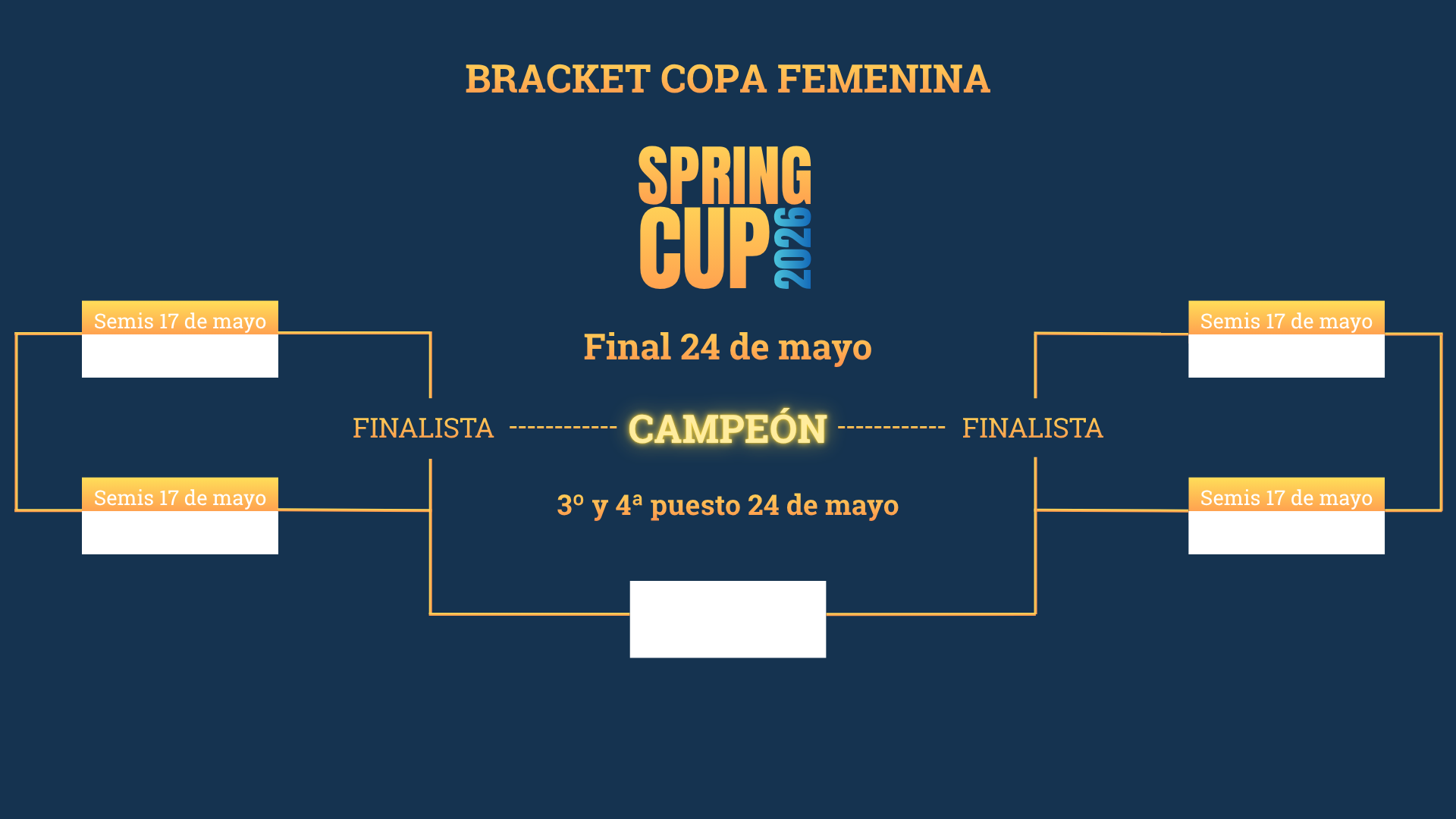Click the upper-right Semis 17 de mayo label

[x=1286, y=321]
